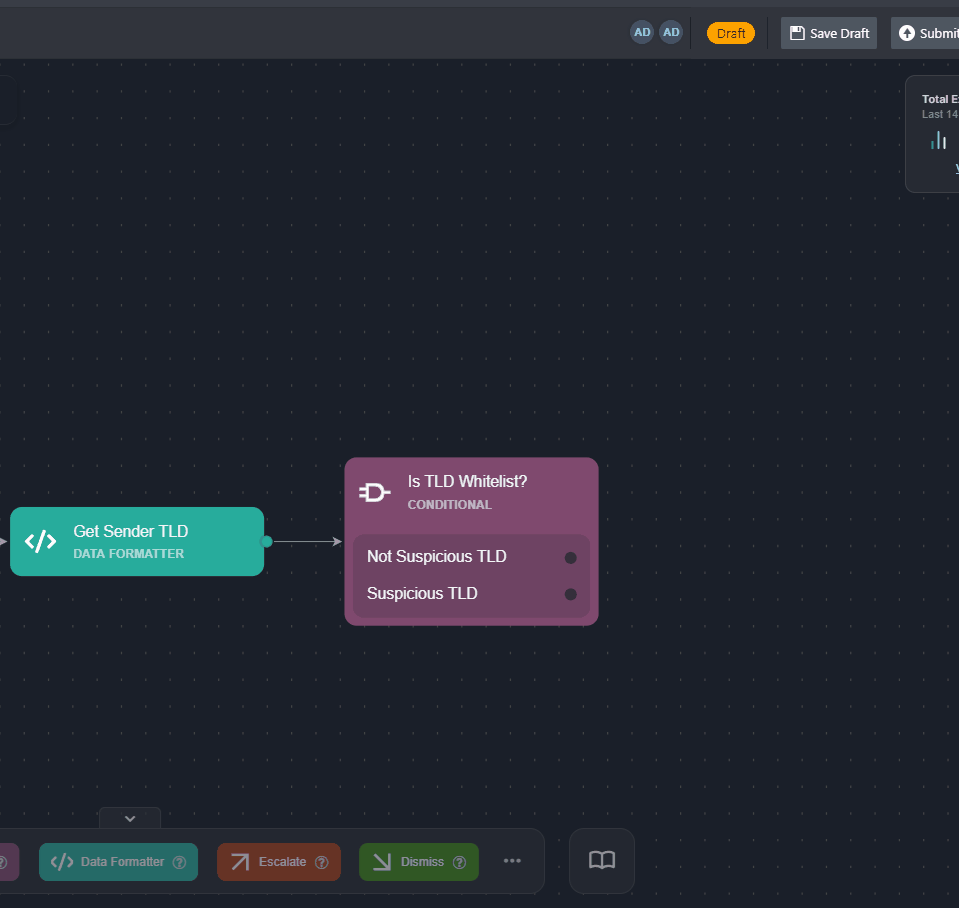Add a Dismiss node from palette
Image resolution: width=959 pixels, height=908 pixels.
(x=419, y=862)
